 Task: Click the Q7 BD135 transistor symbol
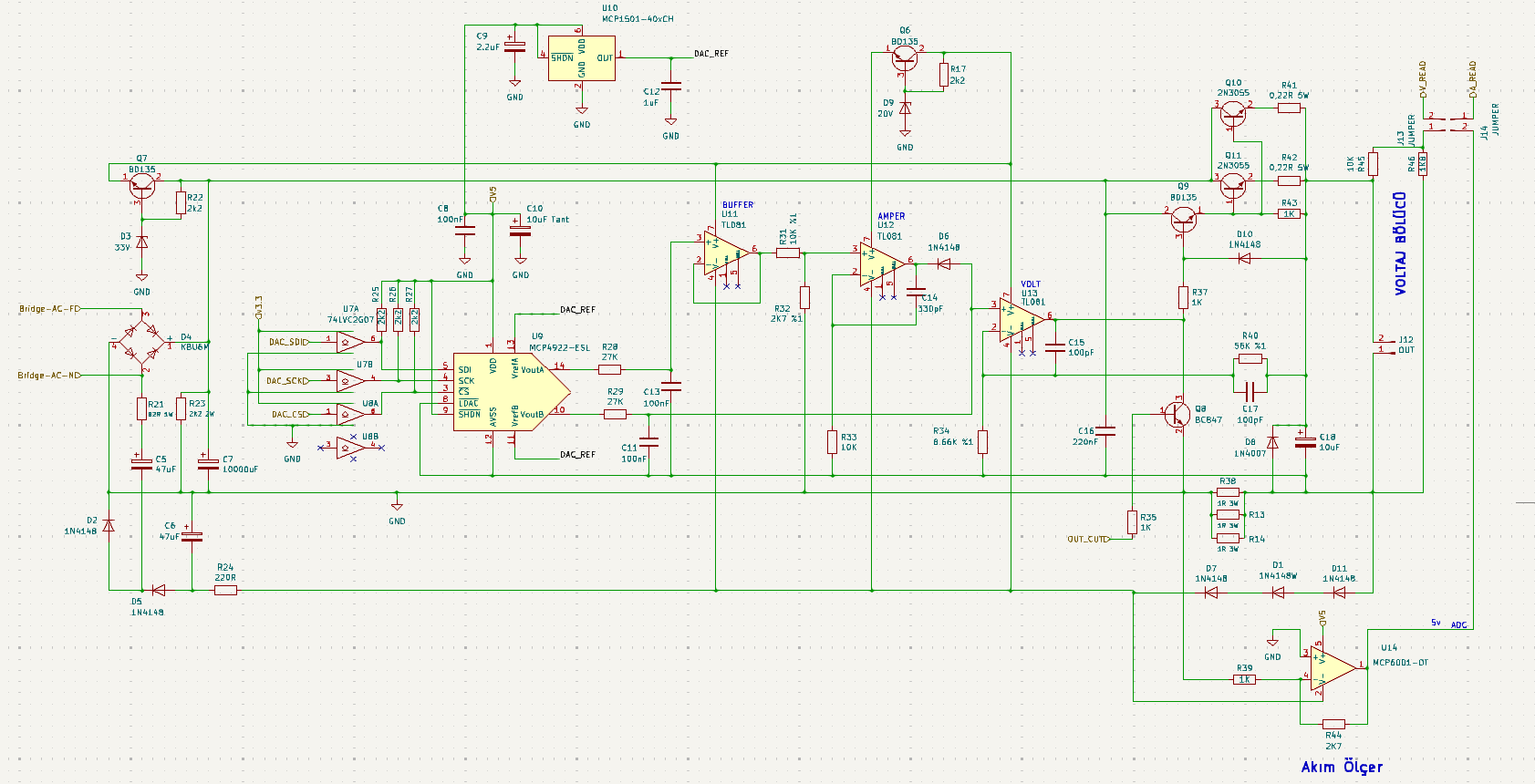[142, 186]
